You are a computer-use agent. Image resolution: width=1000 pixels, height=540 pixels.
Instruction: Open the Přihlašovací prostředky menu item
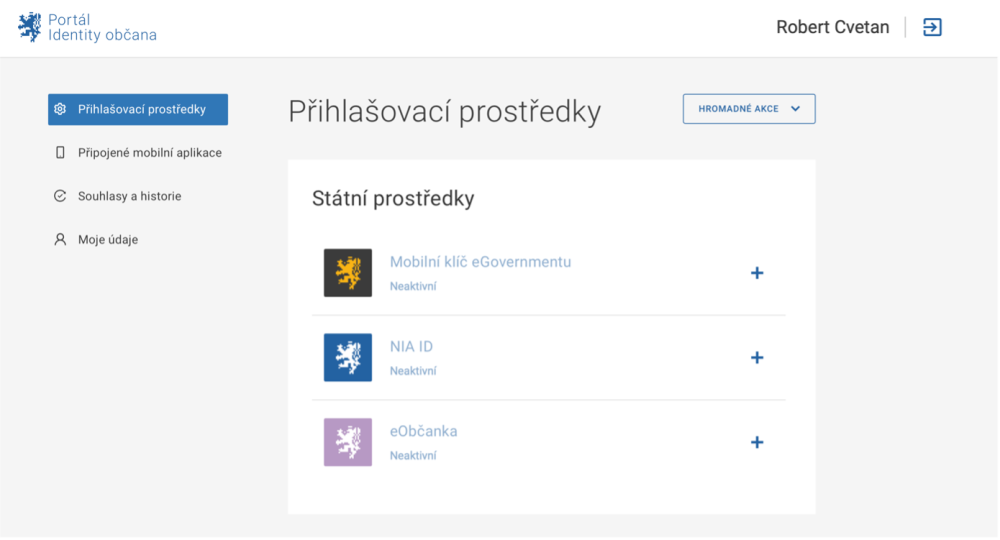[x=142, y=109]
